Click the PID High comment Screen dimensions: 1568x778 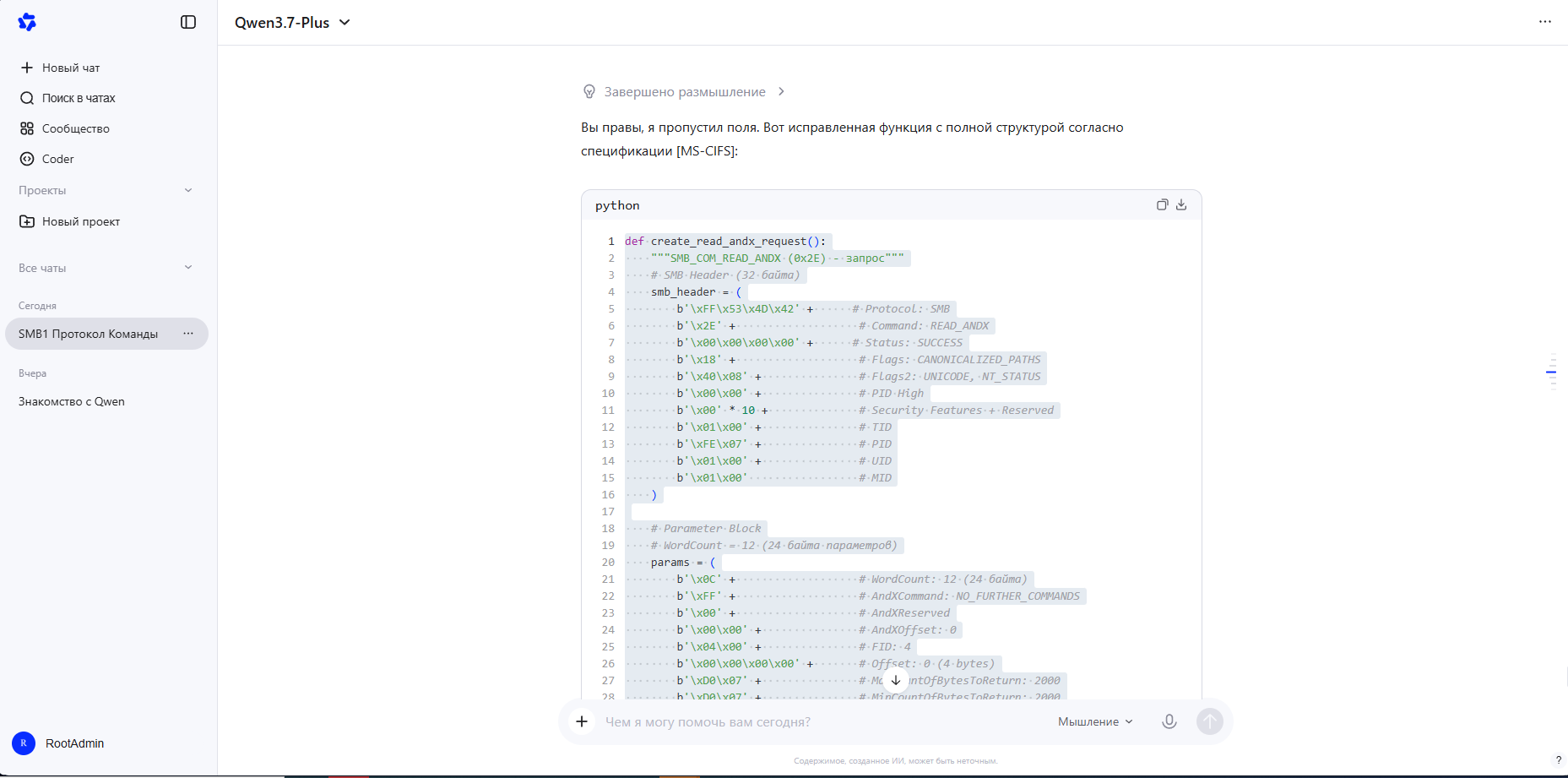point(892,393)
